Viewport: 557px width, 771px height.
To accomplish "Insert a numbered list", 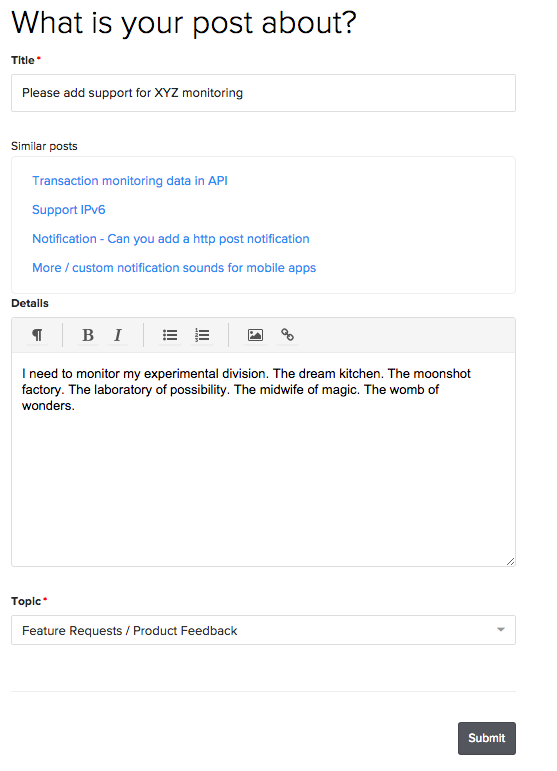I will 202,335.
